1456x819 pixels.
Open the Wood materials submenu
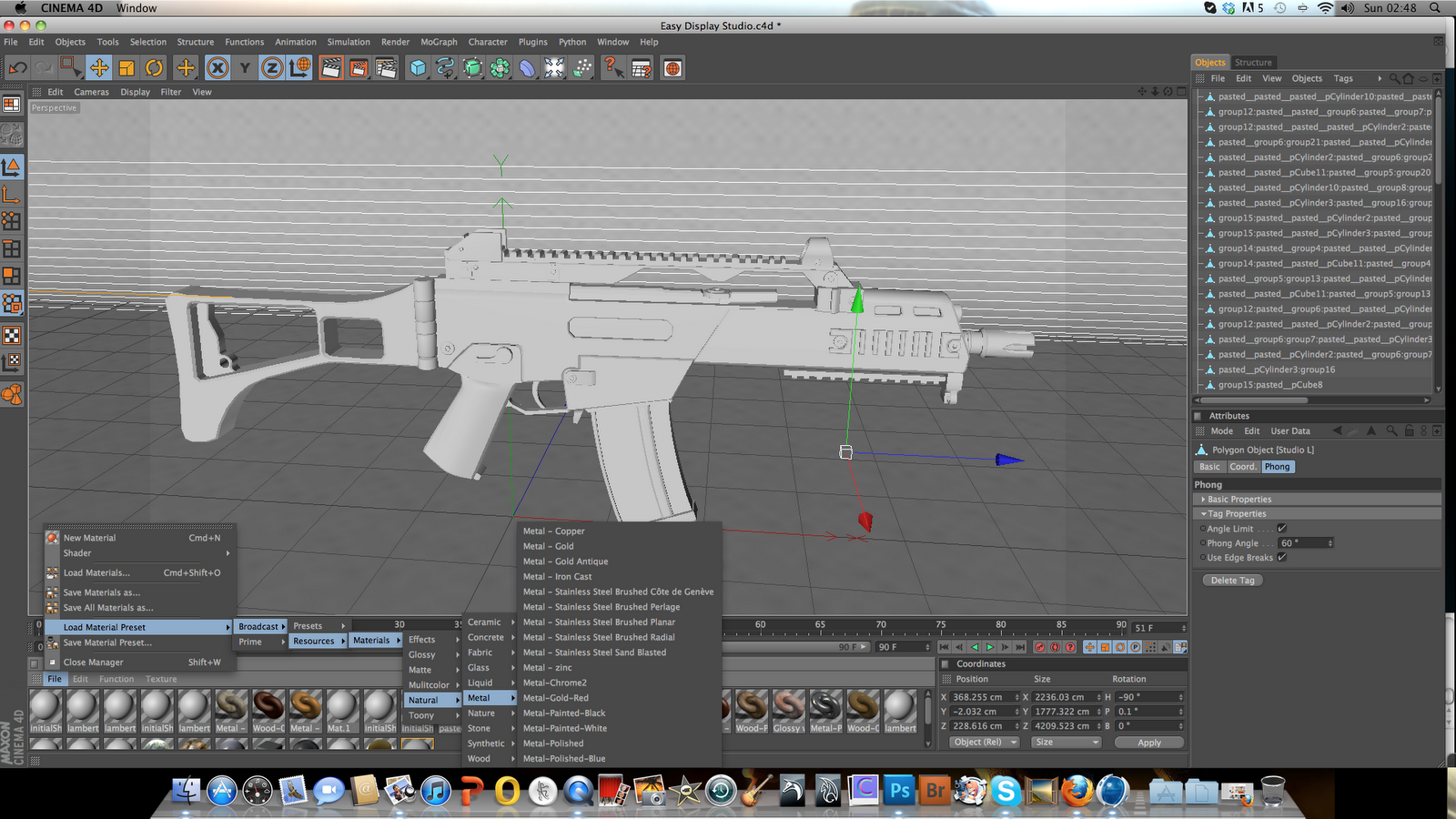pos(490,759)
